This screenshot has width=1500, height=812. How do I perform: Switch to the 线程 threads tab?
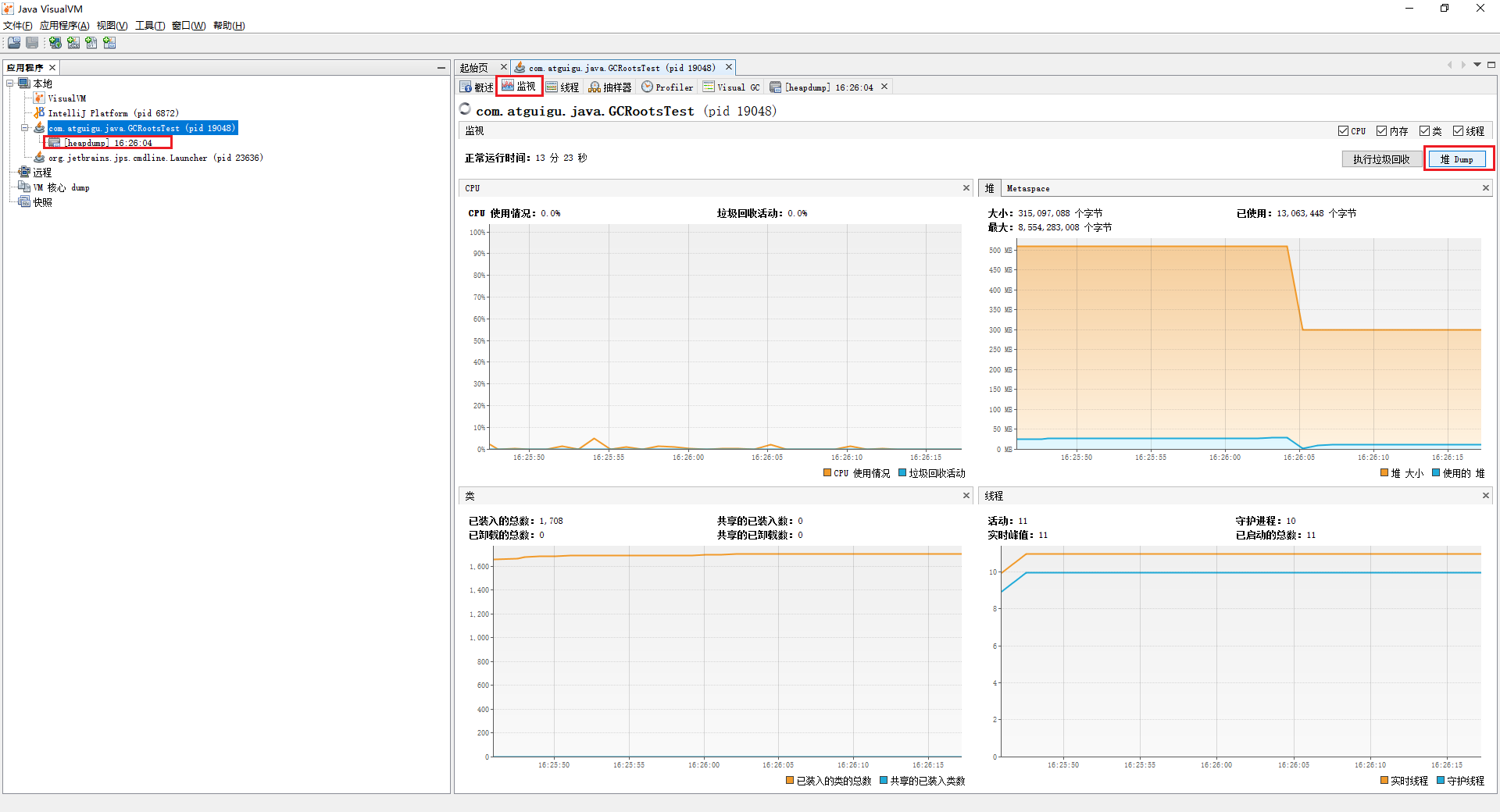pyautogui.click(x=562, y=87)
